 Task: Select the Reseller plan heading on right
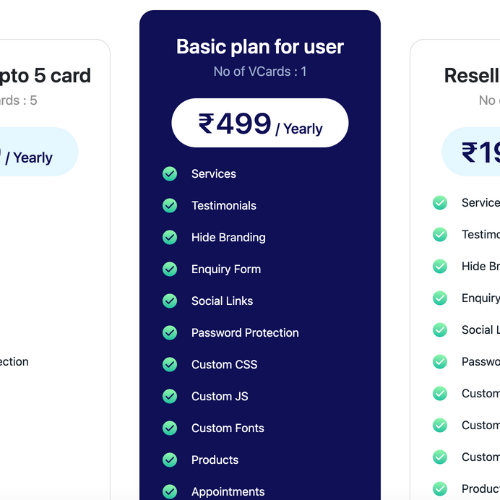click(472, 76)
